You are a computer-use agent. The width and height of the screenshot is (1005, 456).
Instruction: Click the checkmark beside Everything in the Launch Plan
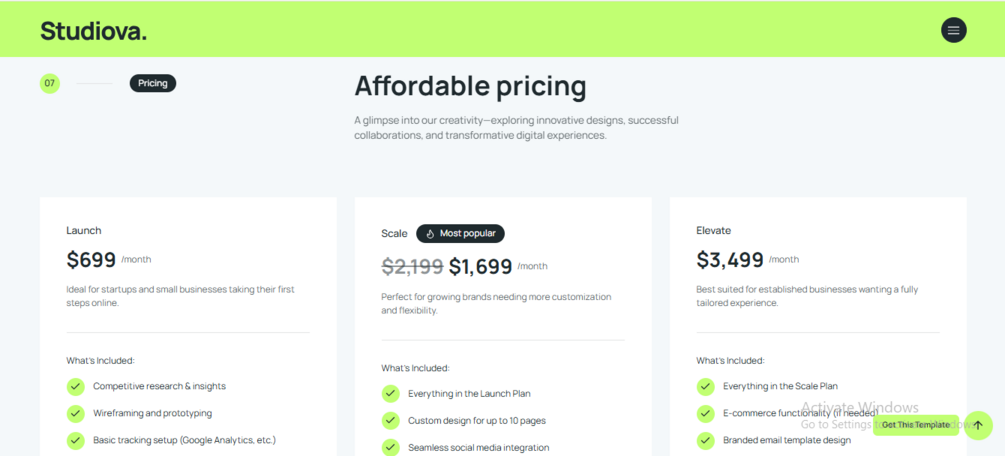[x=390, y=394]
